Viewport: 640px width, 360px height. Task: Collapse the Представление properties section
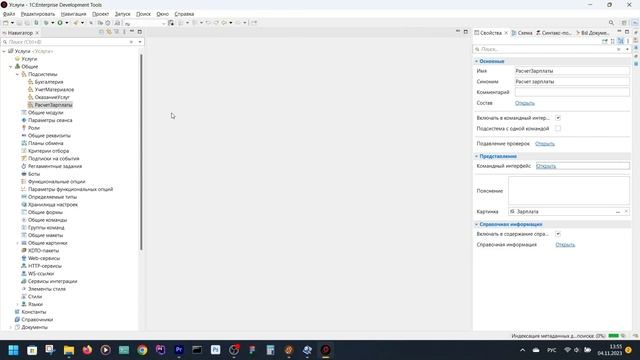pyautogui.click(x=476, y=156)
